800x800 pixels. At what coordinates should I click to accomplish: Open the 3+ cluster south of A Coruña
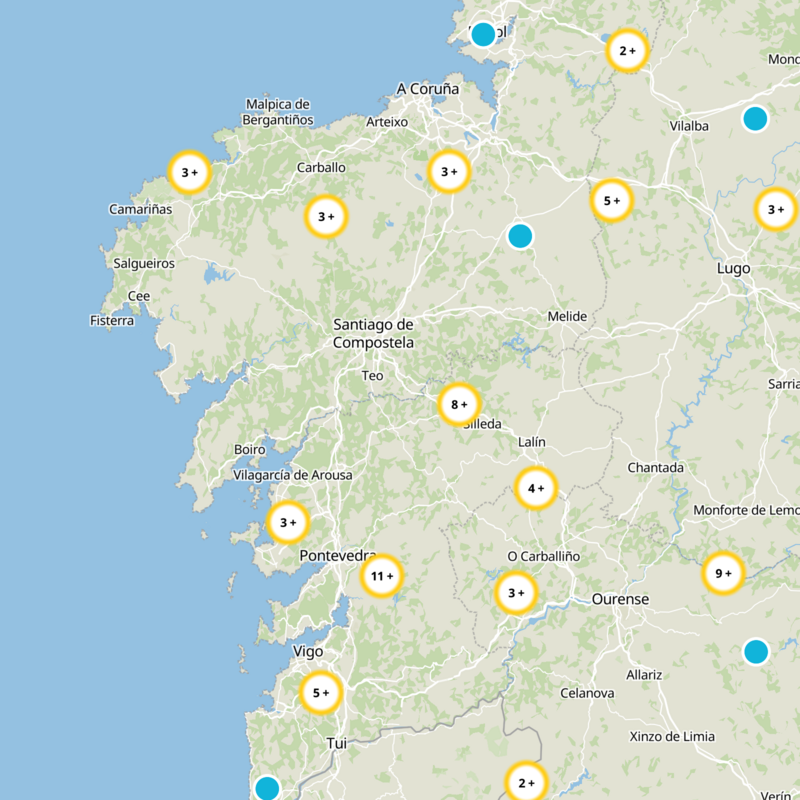click(449, 172)
